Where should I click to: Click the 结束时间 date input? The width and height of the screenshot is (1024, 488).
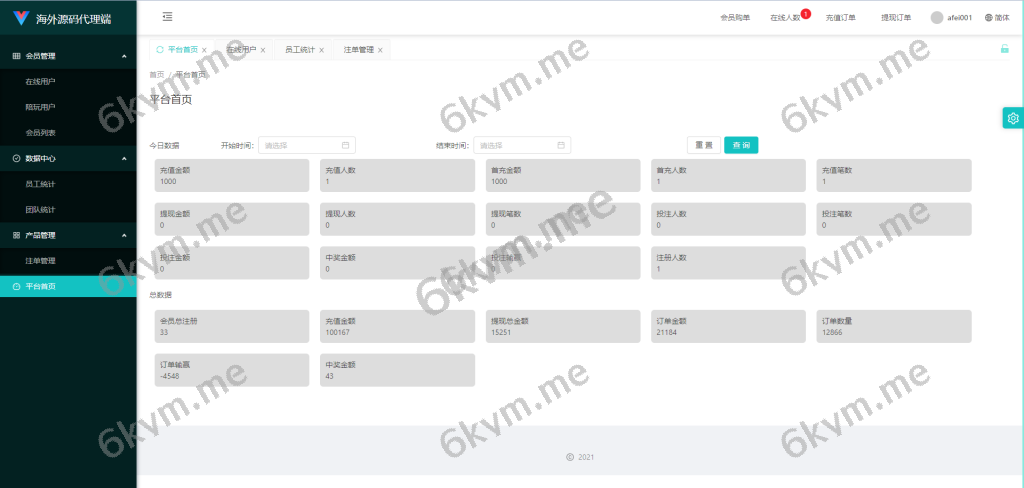pos(522,145)
